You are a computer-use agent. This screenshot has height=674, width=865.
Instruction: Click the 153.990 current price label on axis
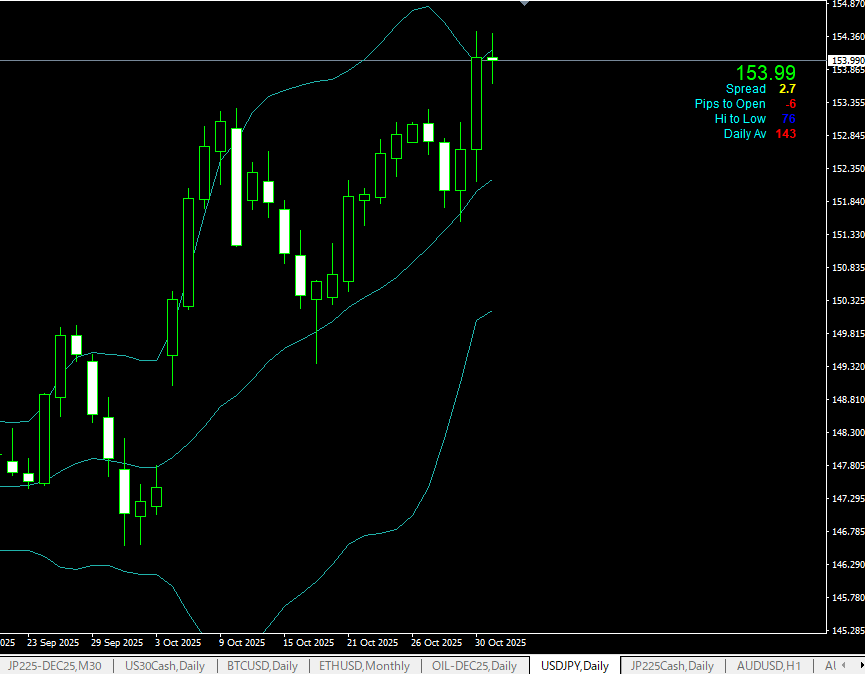pyautogui.click(x=846, y=60)
